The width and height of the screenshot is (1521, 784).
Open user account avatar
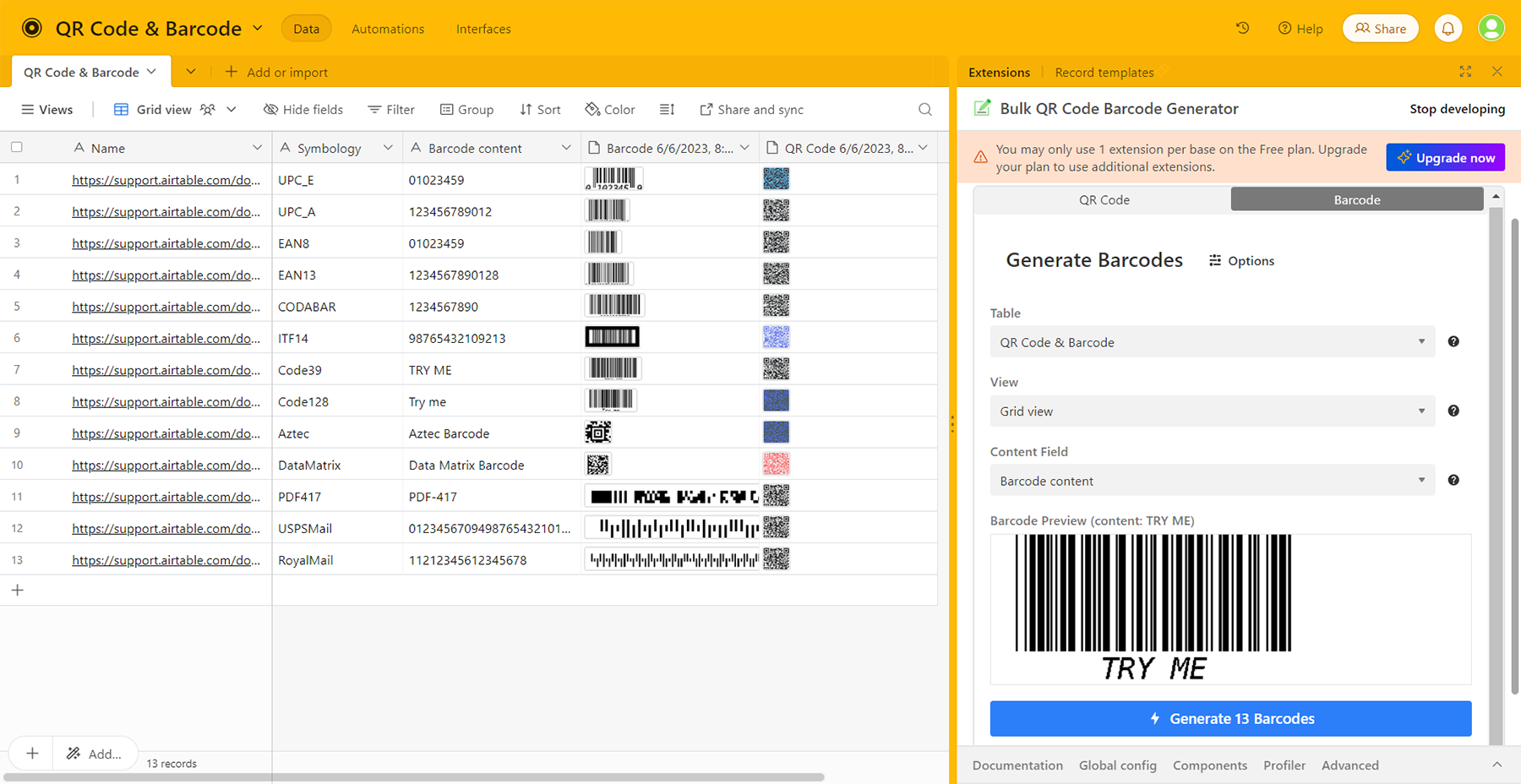click(x=1491, y=28)
